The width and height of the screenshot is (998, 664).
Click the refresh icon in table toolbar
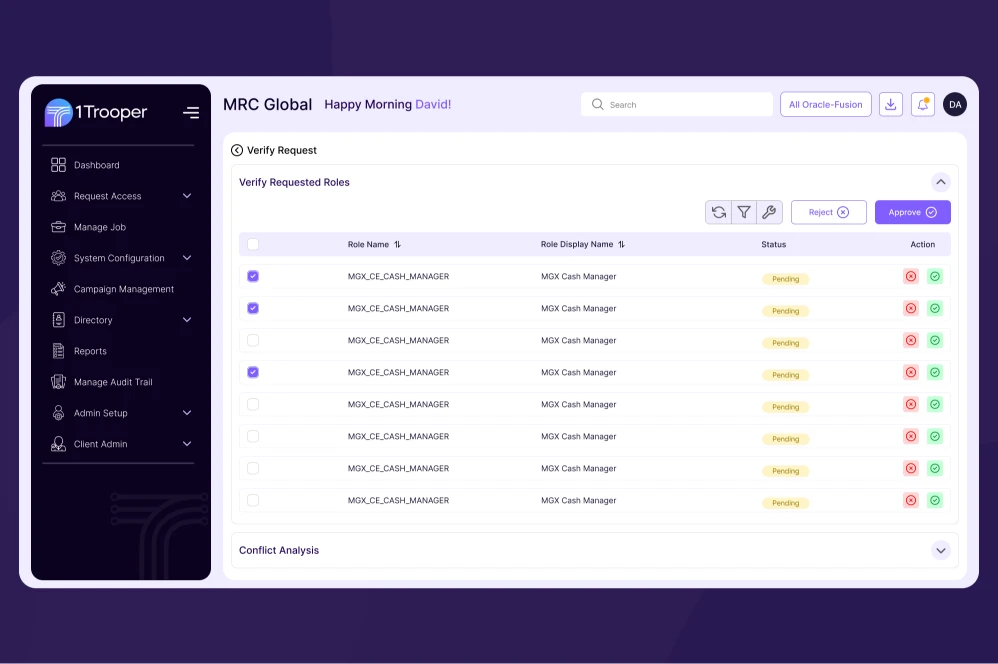coord(718,212)
